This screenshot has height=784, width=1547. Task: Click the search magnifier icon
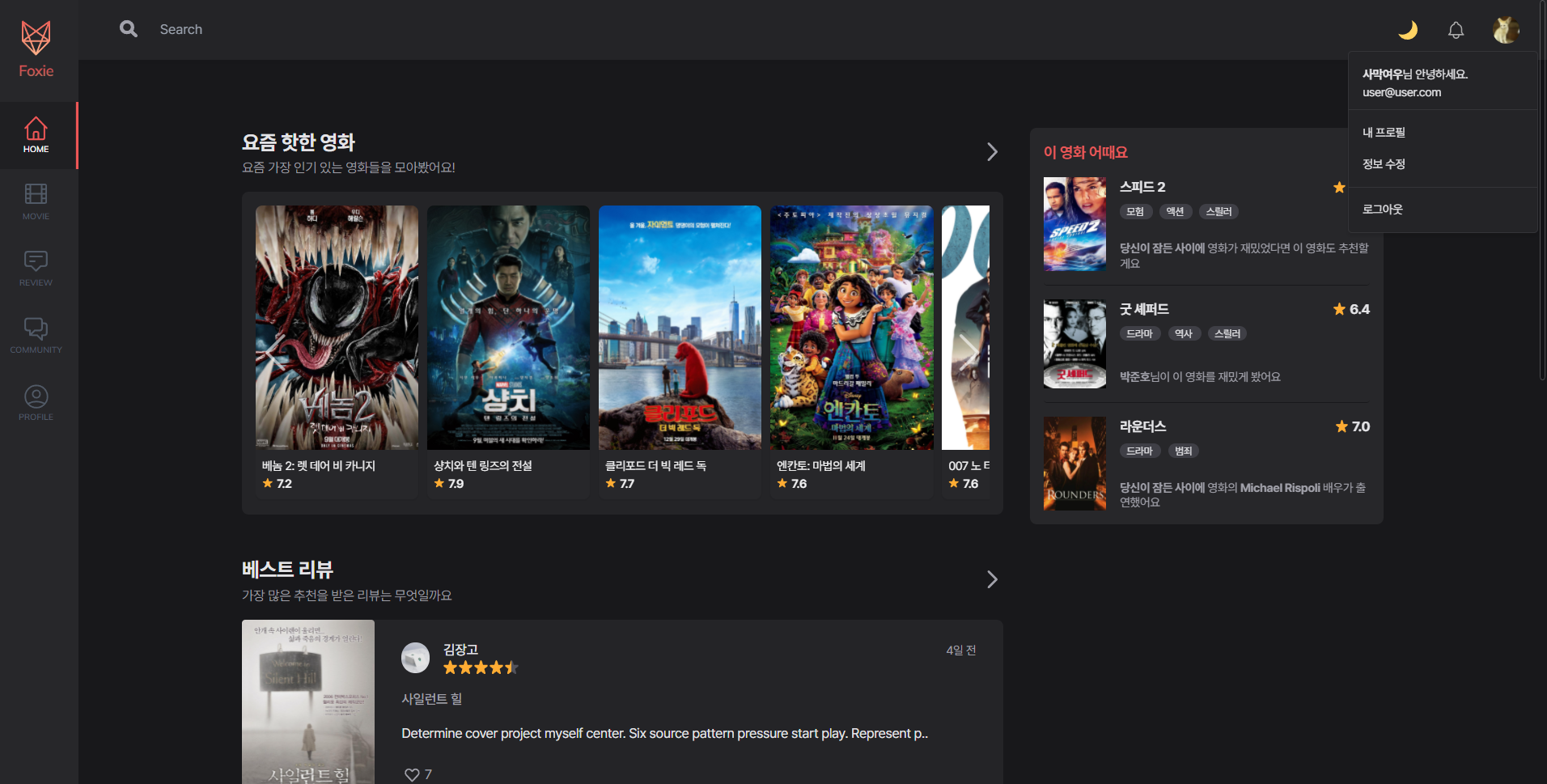(128, 29)
